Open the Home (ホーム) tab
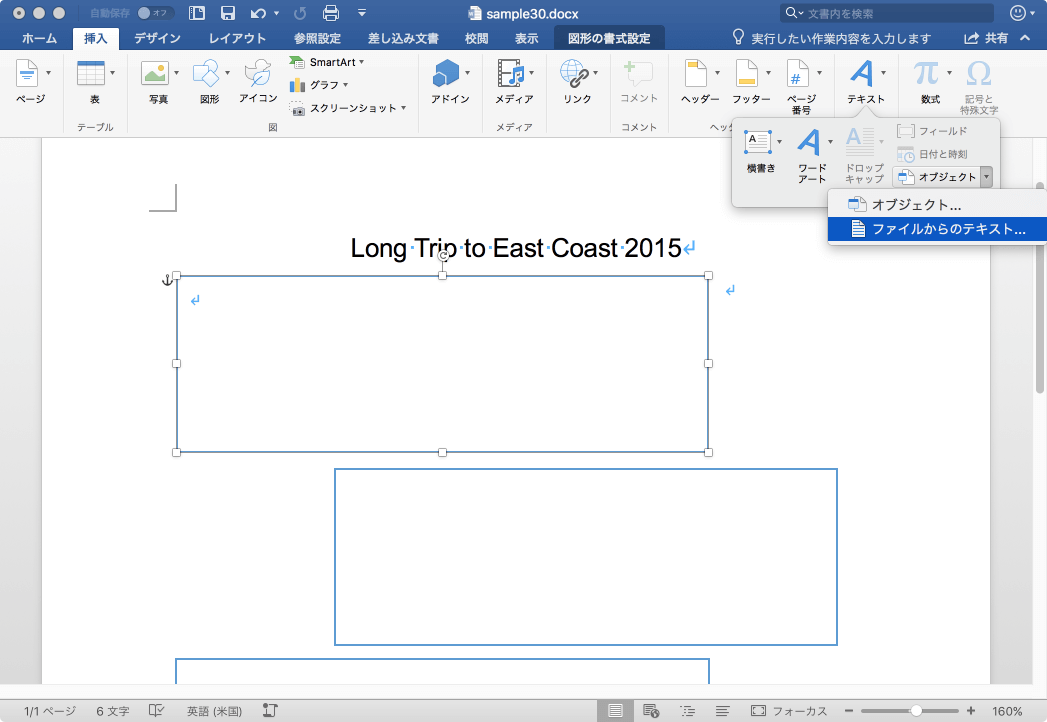The image size is (1047, 722). tap(39, 39)
